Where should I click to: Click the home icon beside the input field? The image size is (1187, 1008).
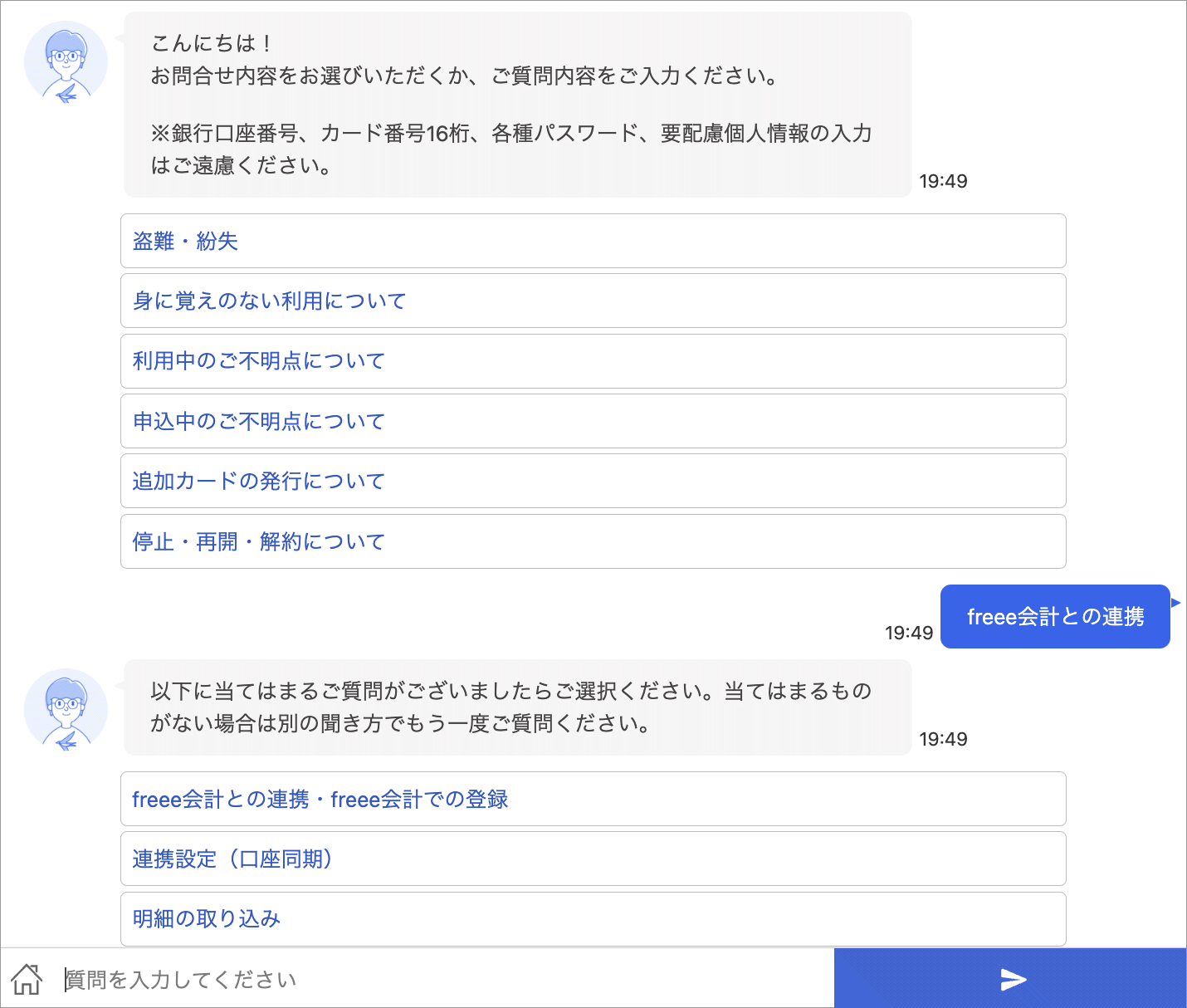[x=27, y=979]
